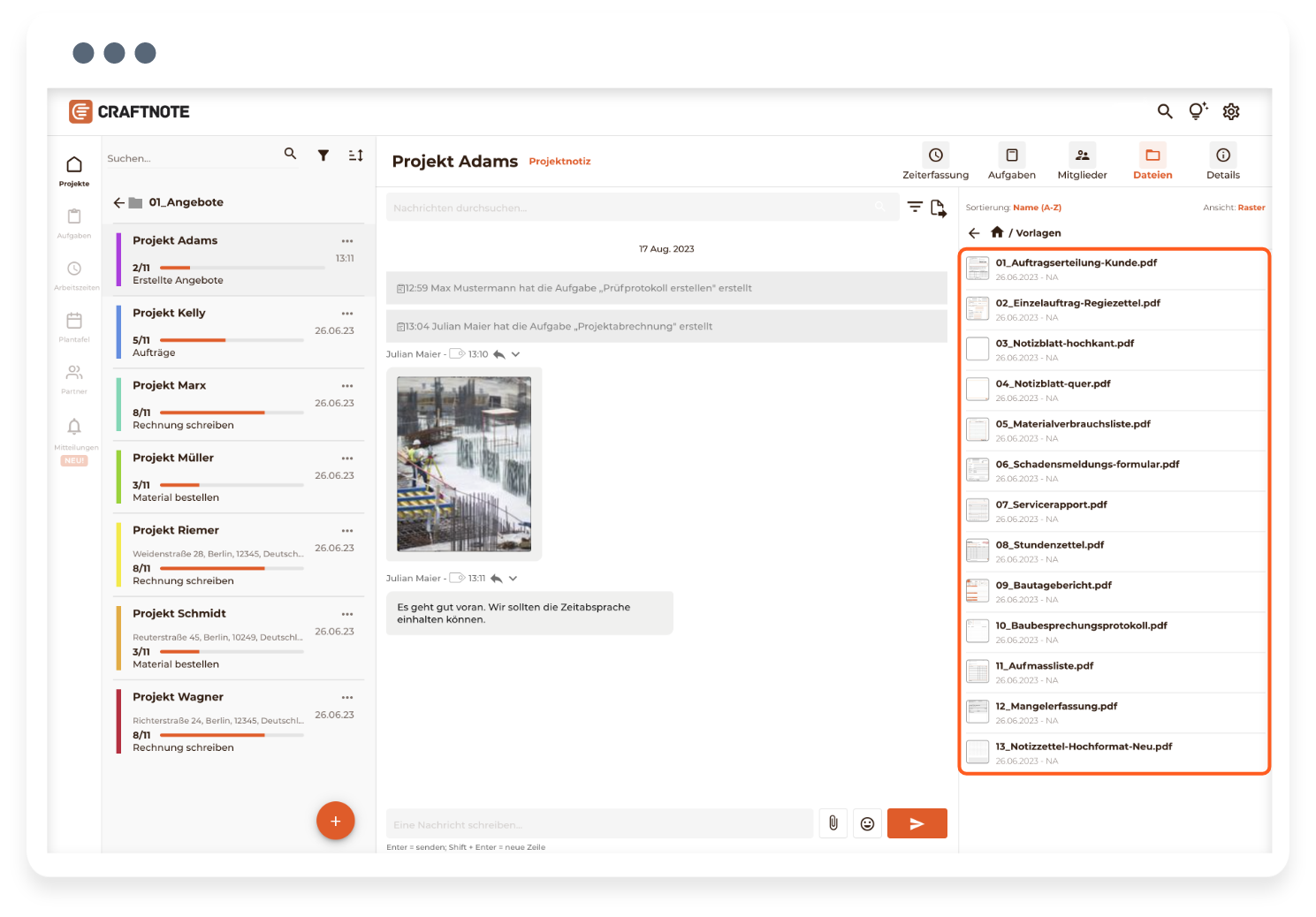1316x917 pixels.
Task: Toggle sort order icon in project list
Action: [355, 155]
